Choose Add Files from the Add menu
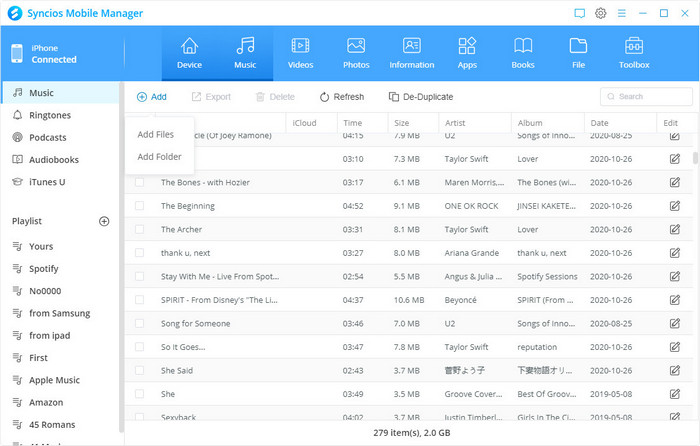The width and height of the screenshot is (700, 446). click(x=155, y=134)
